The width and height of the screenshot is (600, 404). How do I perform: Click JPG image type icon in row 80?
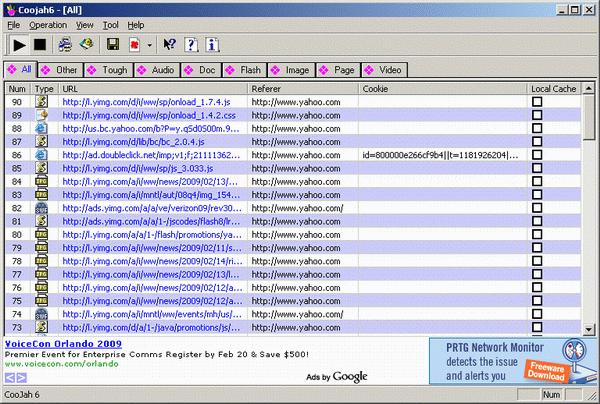(41, 234)
